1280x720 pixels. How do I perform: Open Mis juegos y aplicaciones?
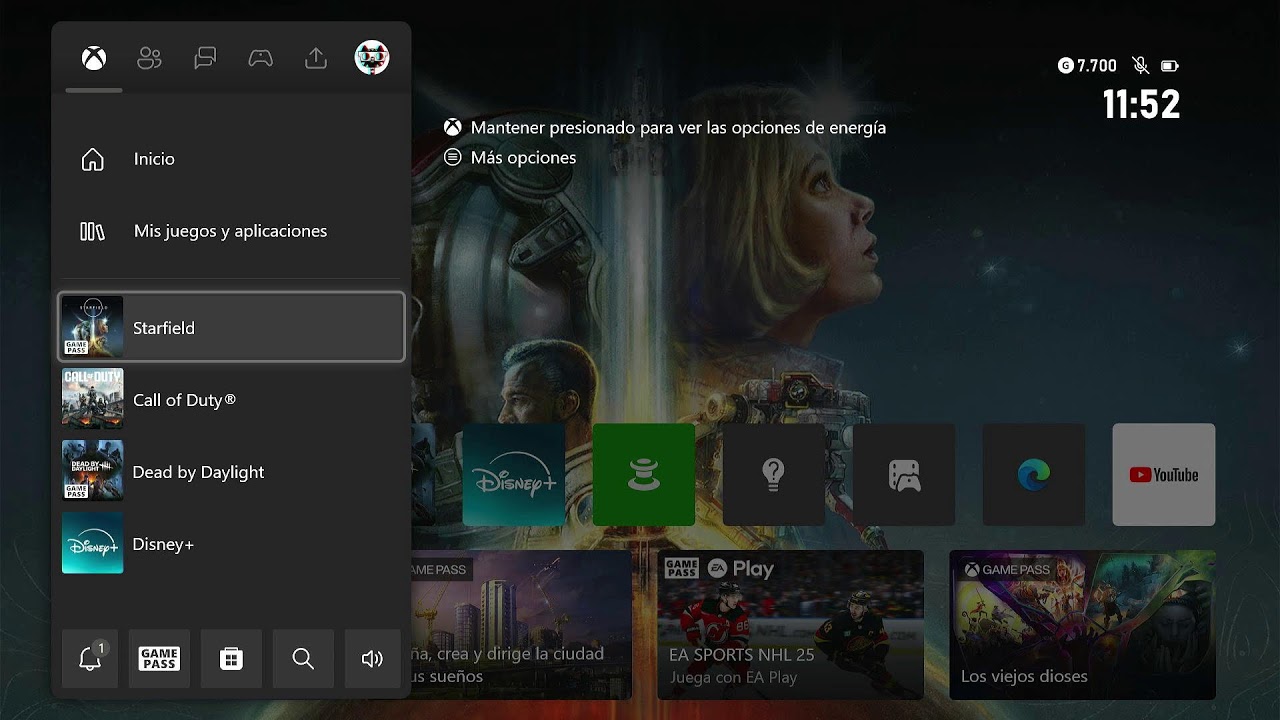(x=231, y=231)
